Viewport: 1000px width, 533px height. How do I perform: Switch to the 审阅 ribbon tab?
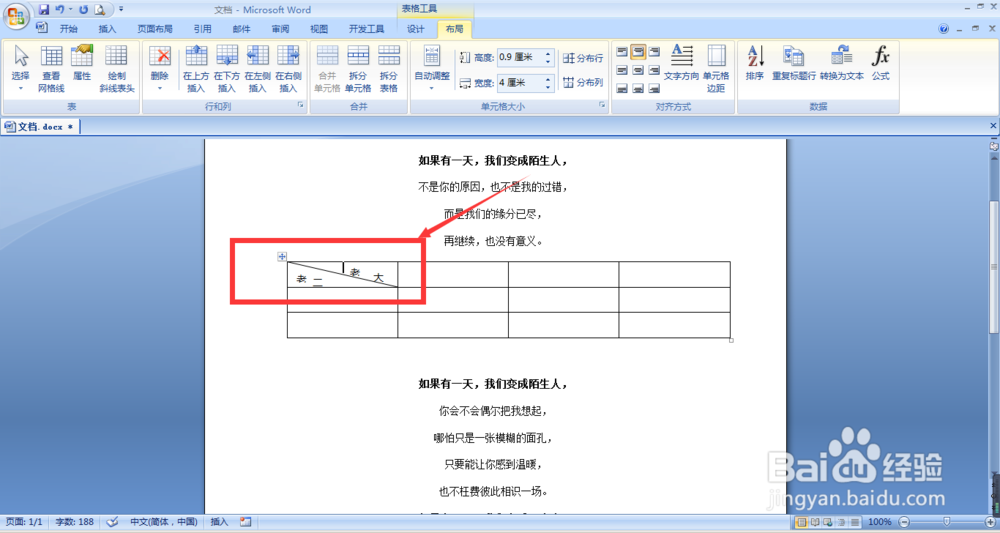[280, 29]
